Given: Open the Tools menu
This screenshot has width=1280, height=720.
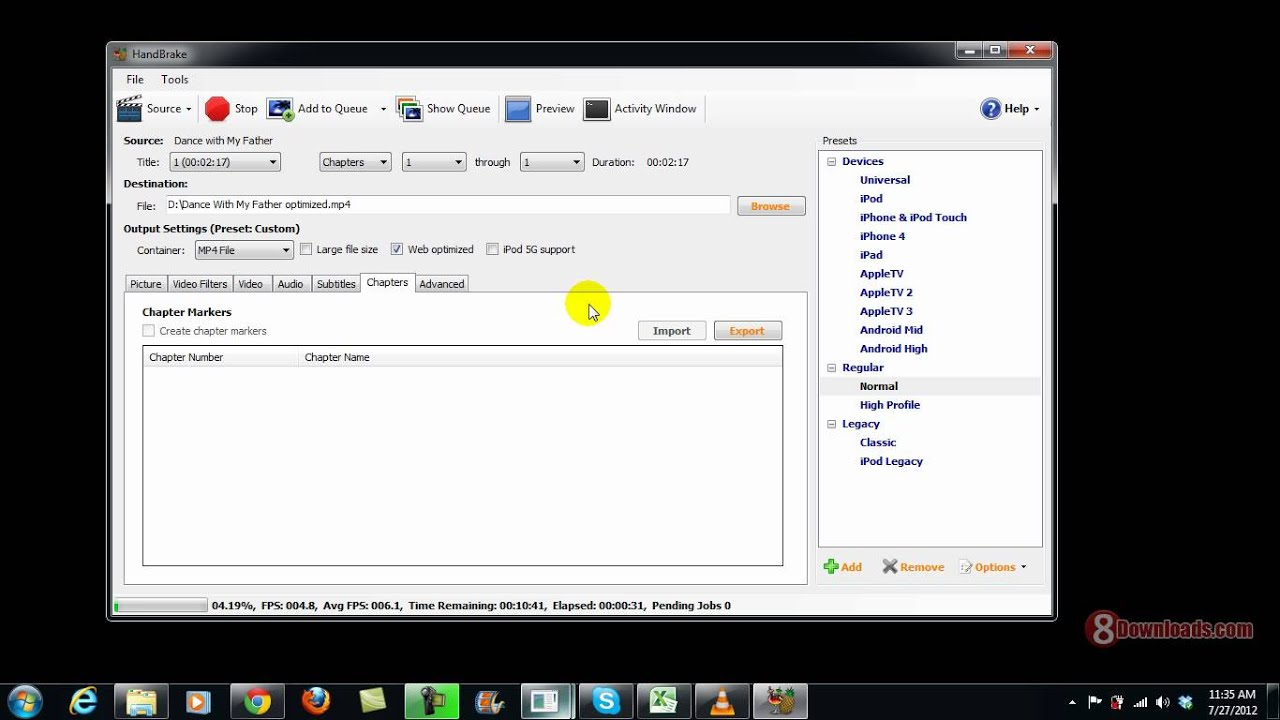Looking at the screenshot, I should [175, 79].
